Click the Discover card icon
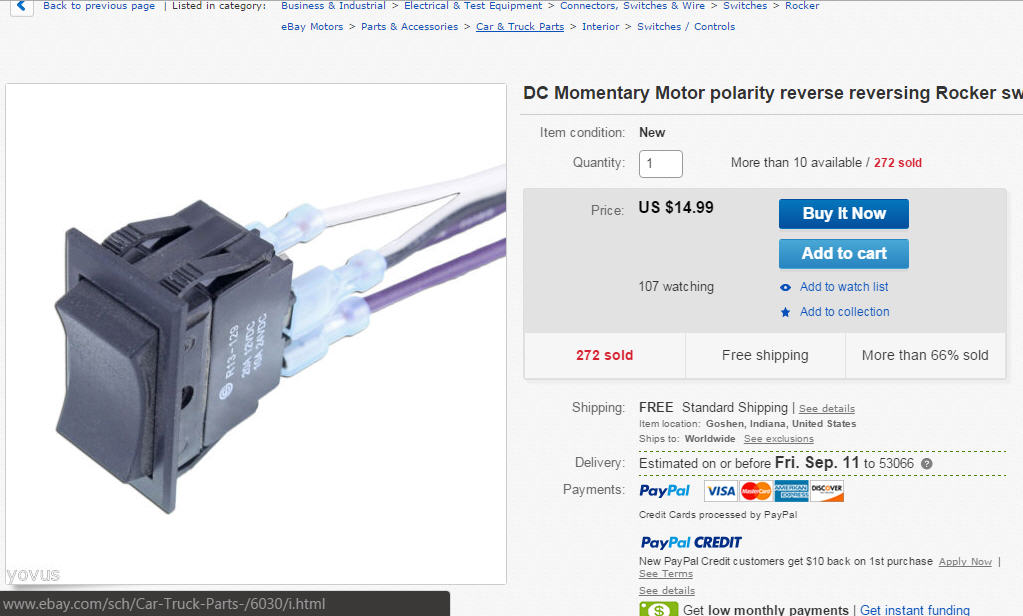The image size is (1023, 616). pos(827,491)
